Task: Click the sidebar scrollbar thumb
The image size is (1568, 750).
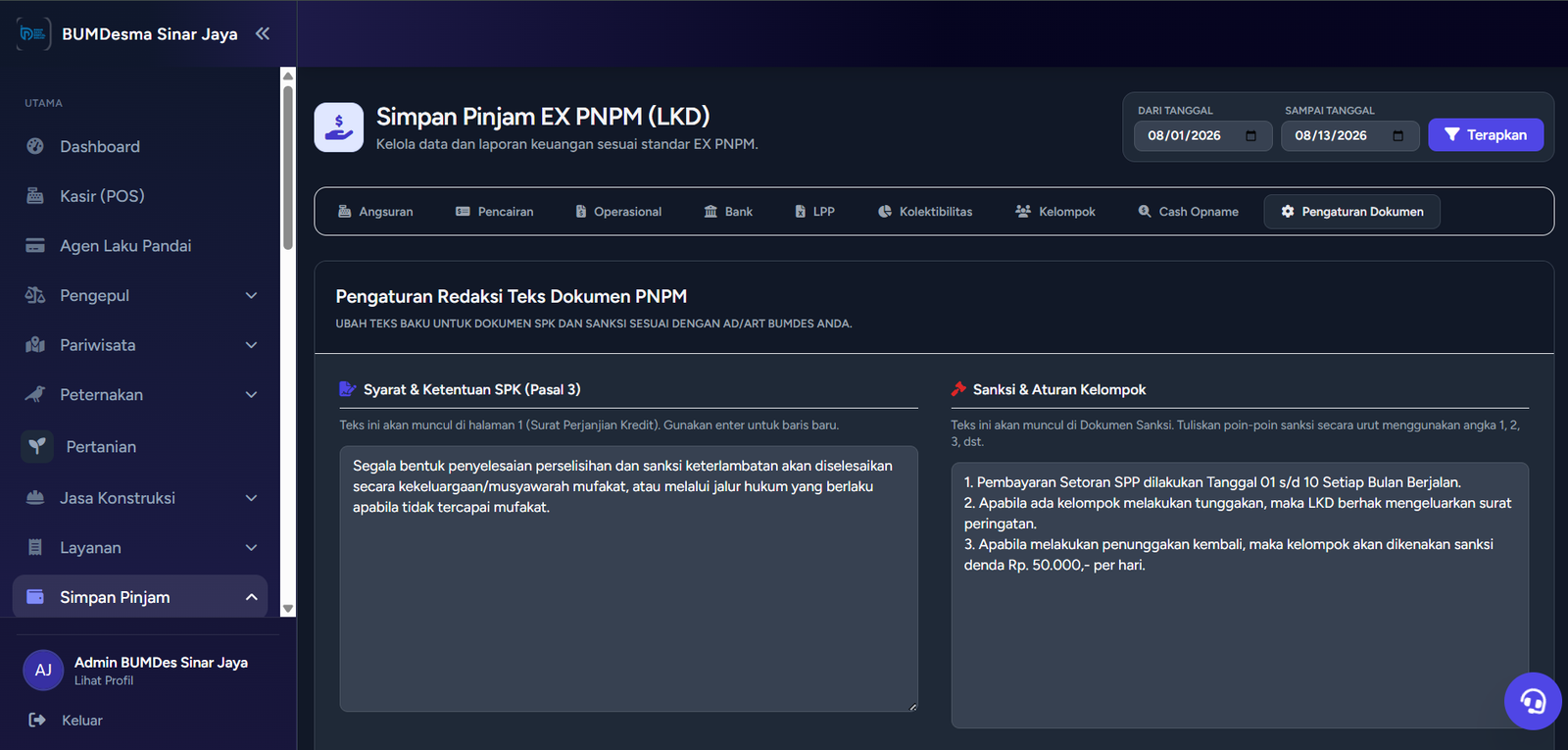Action: 288,168
